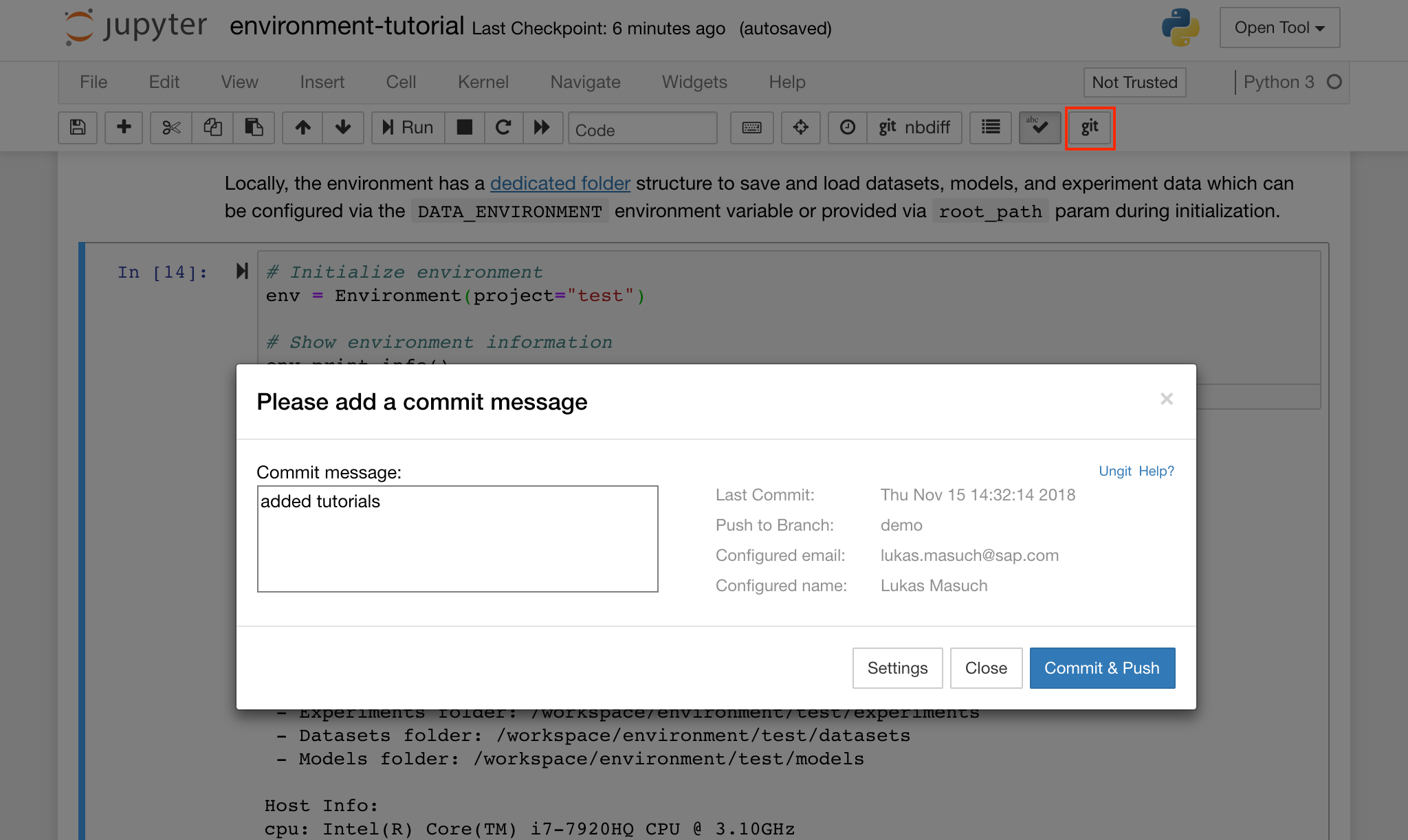The width and height of the screenshot is (1408, 840).
Task: Open the Widgets menu
Action: (694, 82)
